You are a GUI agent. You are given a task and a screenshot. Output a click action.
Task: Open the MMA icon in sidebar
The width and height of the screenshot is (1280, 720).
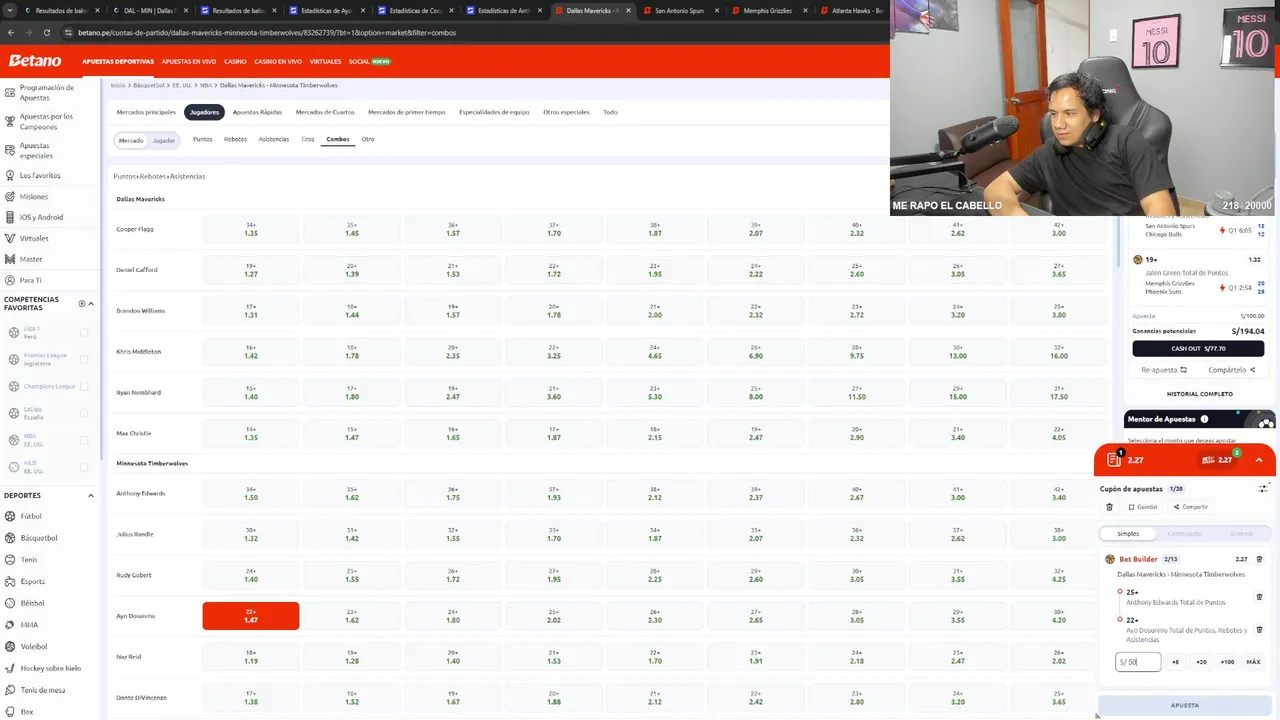point(10,625)
